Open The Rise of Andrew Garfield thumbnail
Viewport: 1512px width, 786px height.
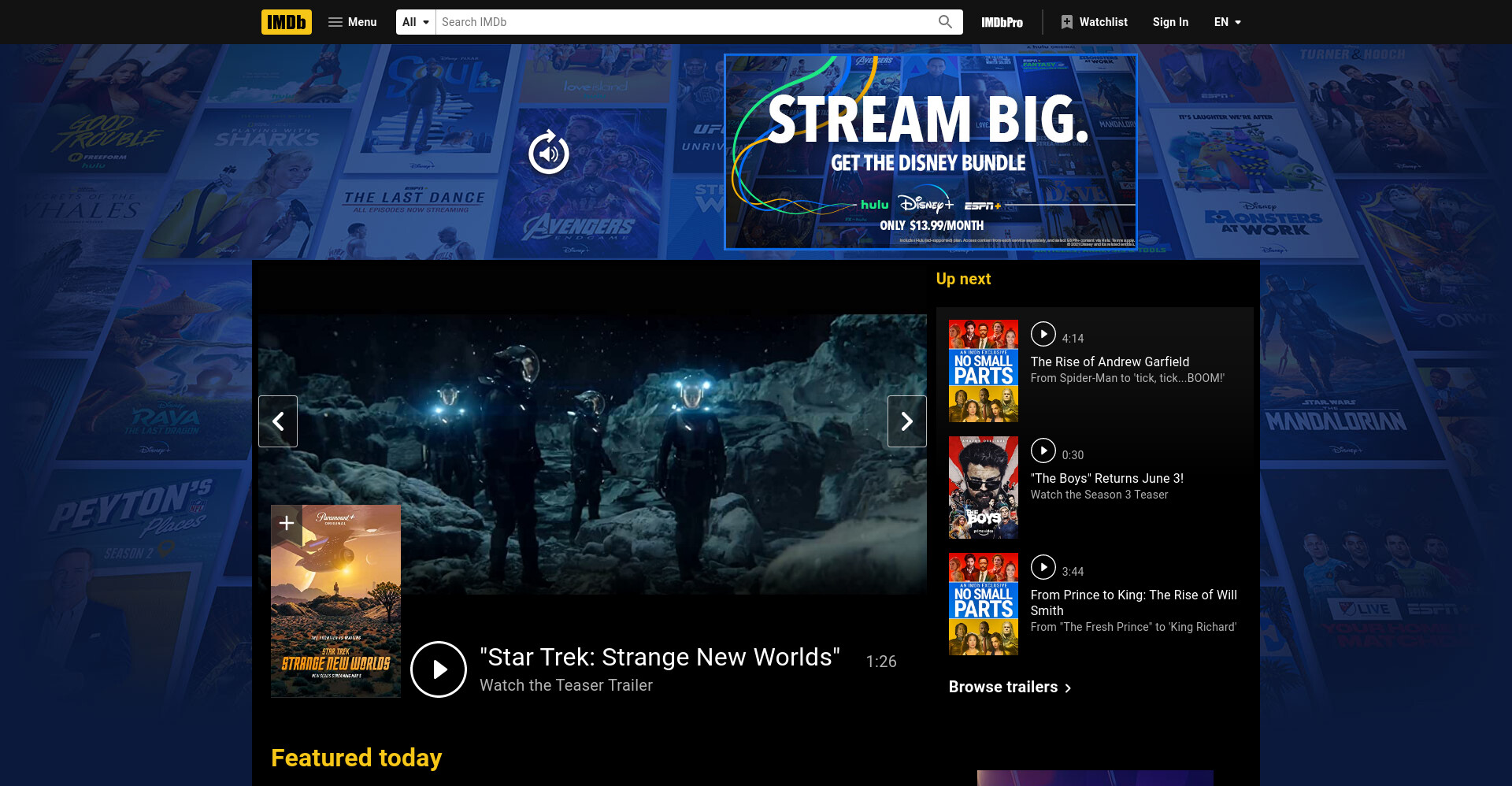click(984, 371)
